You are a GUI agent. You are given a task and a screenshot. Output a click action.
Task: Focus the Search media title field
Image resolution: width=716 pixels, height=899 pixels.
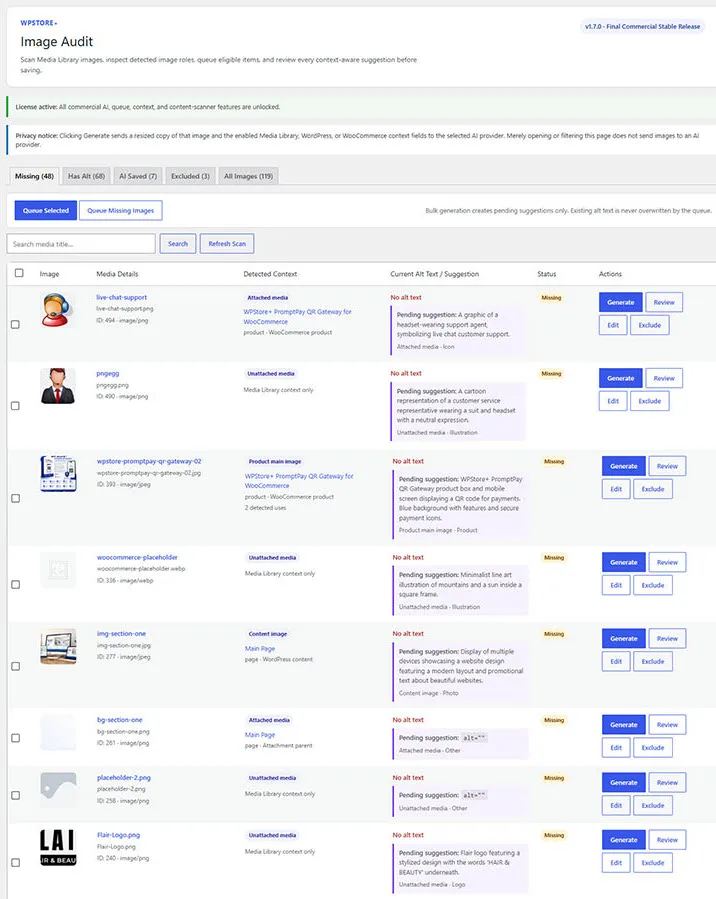tap(81, 244)
